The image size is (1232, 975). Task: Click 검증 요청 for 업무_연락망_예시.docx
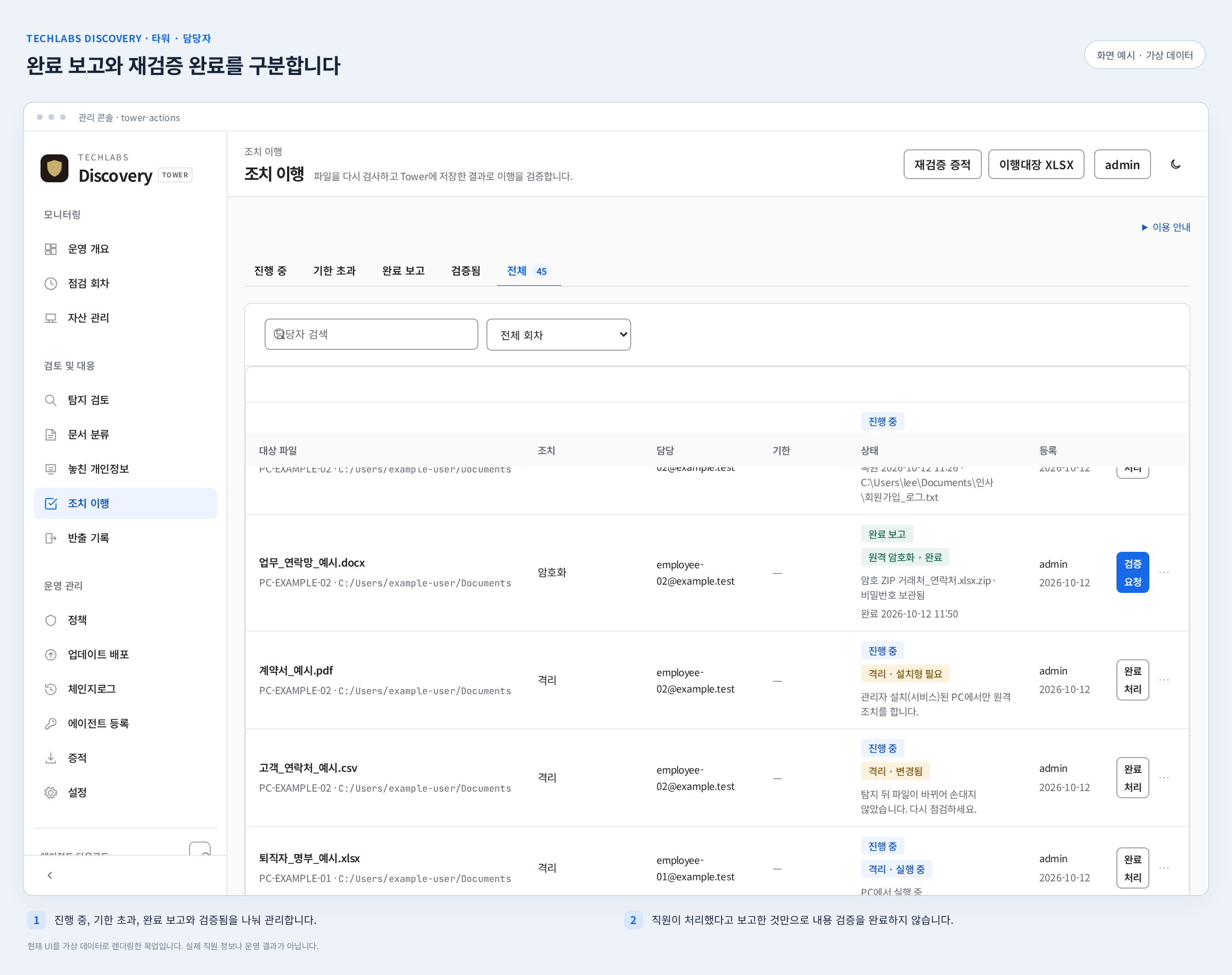pyautogui.click(x=1132, y=573)
